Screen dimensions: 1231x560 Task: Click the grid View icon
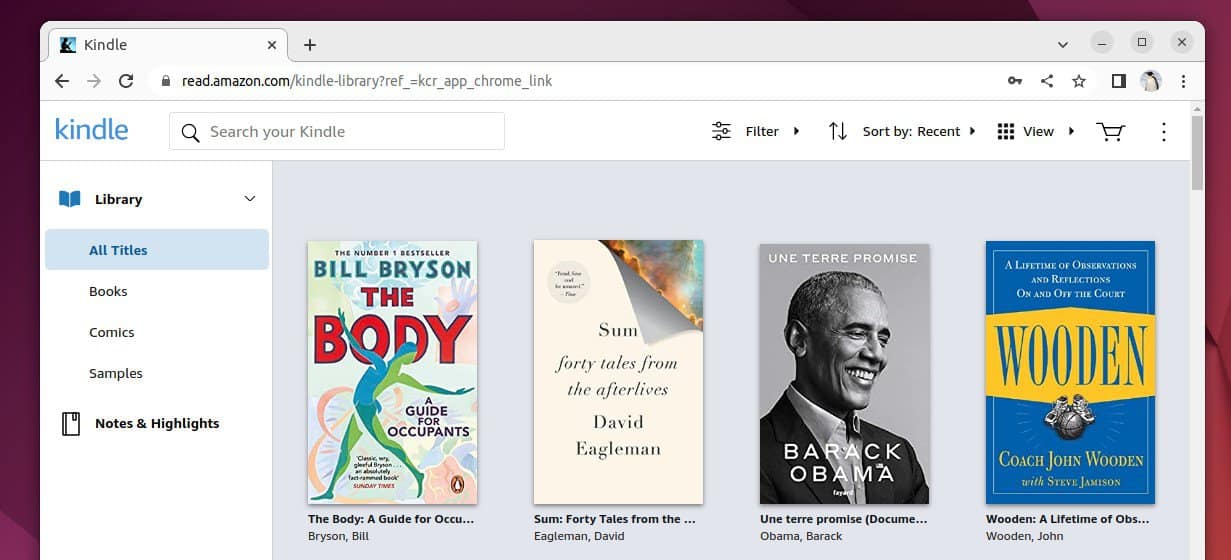(x=1006, y=131)
